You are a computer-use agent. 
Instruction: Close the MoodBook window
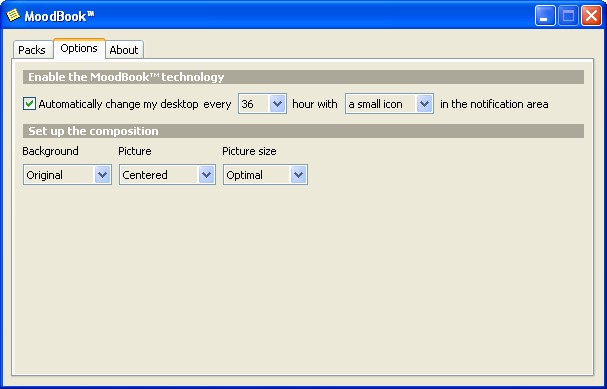pyautogui.click(x=592, y=16)
